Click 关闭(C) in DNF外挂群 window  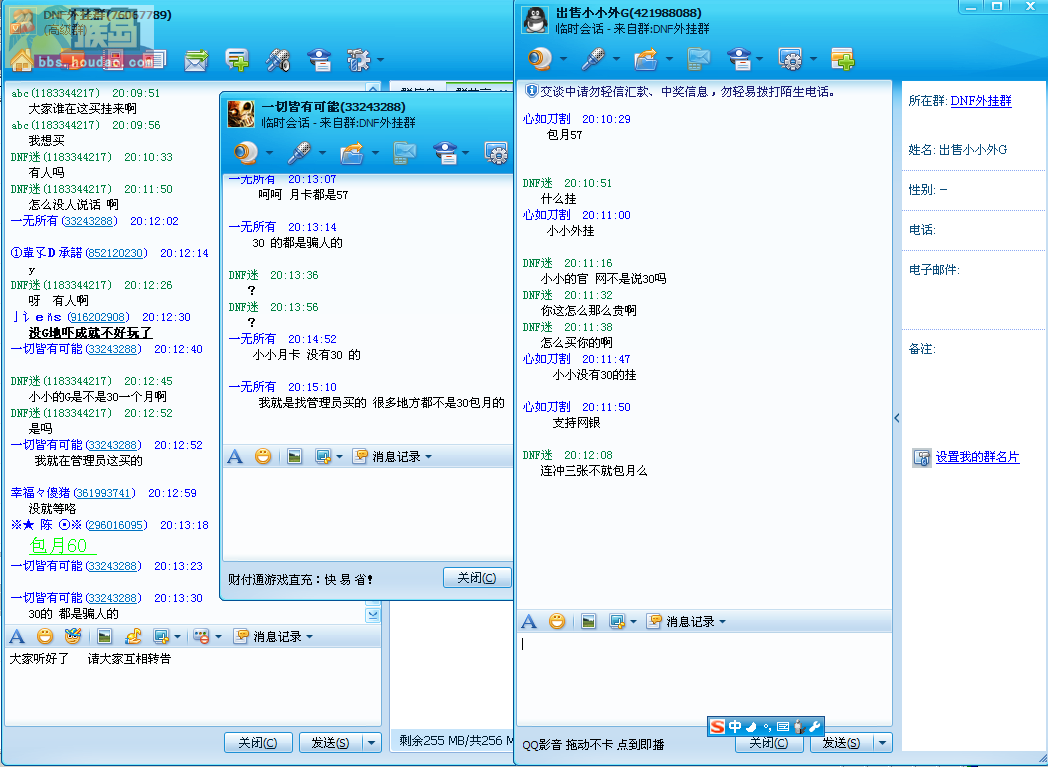click(258, 742)
